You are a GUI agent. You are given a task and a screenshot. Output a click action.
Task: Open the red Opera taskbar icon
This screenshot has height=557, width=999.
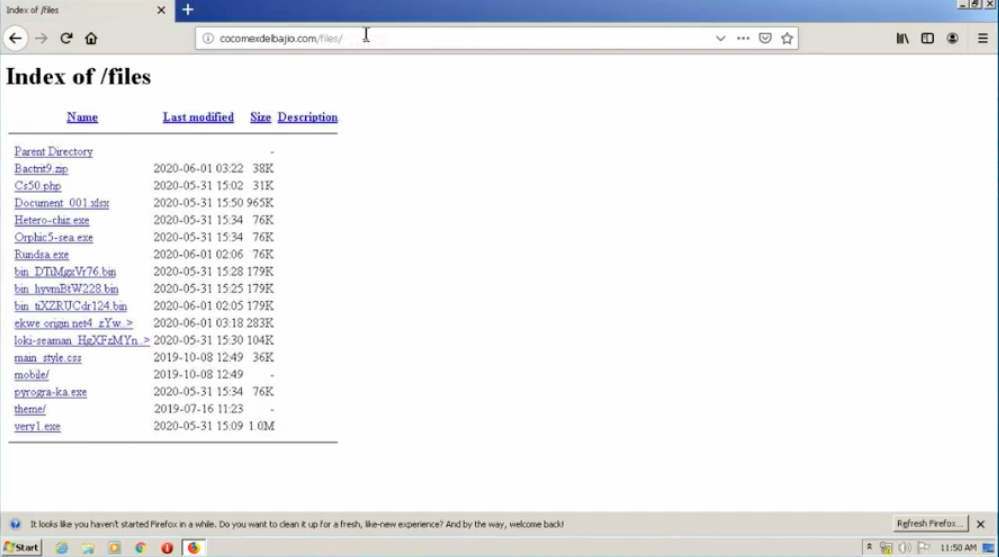coord(167,547)
